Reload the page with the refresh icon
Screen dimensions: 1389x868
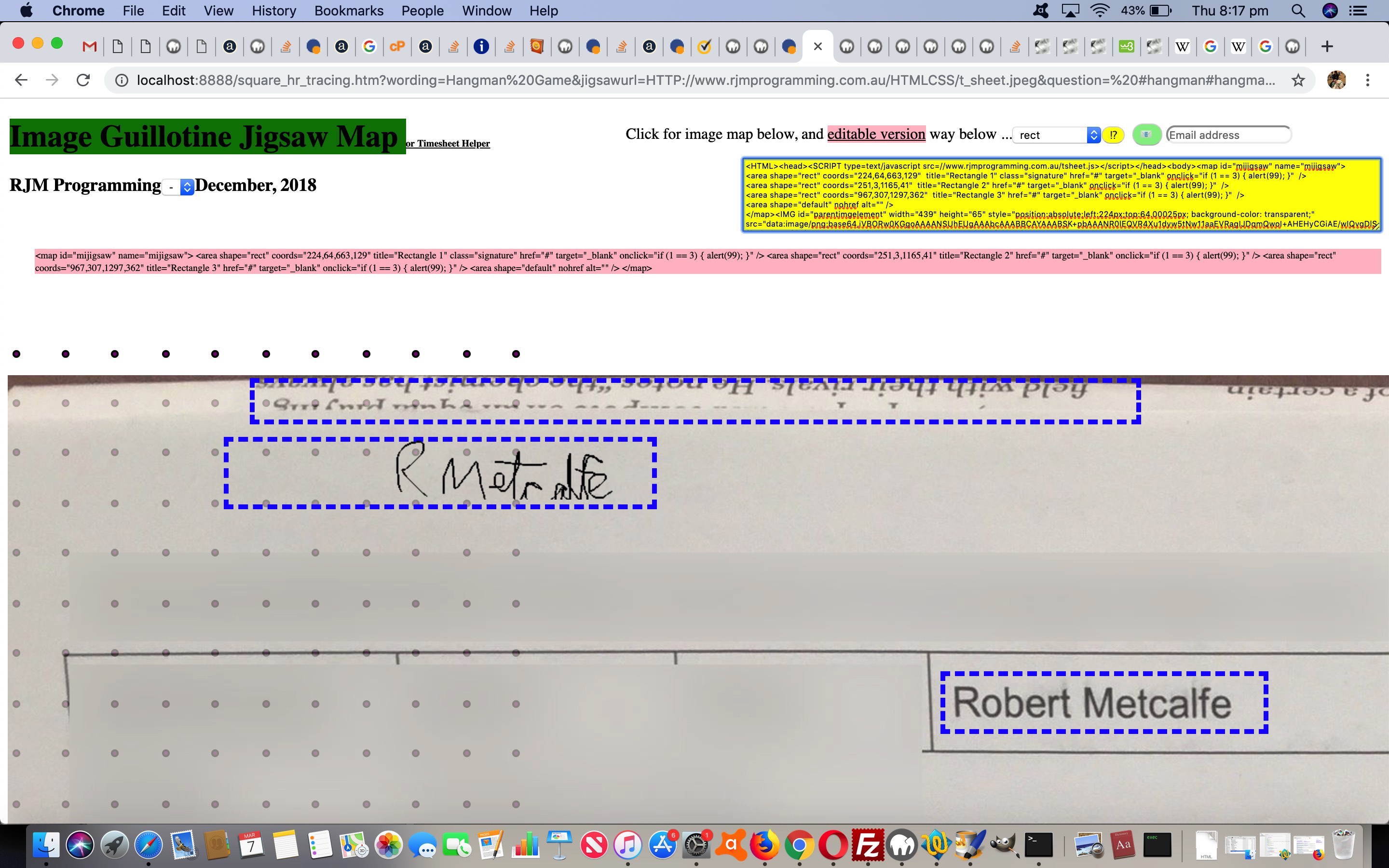point(83,81)
